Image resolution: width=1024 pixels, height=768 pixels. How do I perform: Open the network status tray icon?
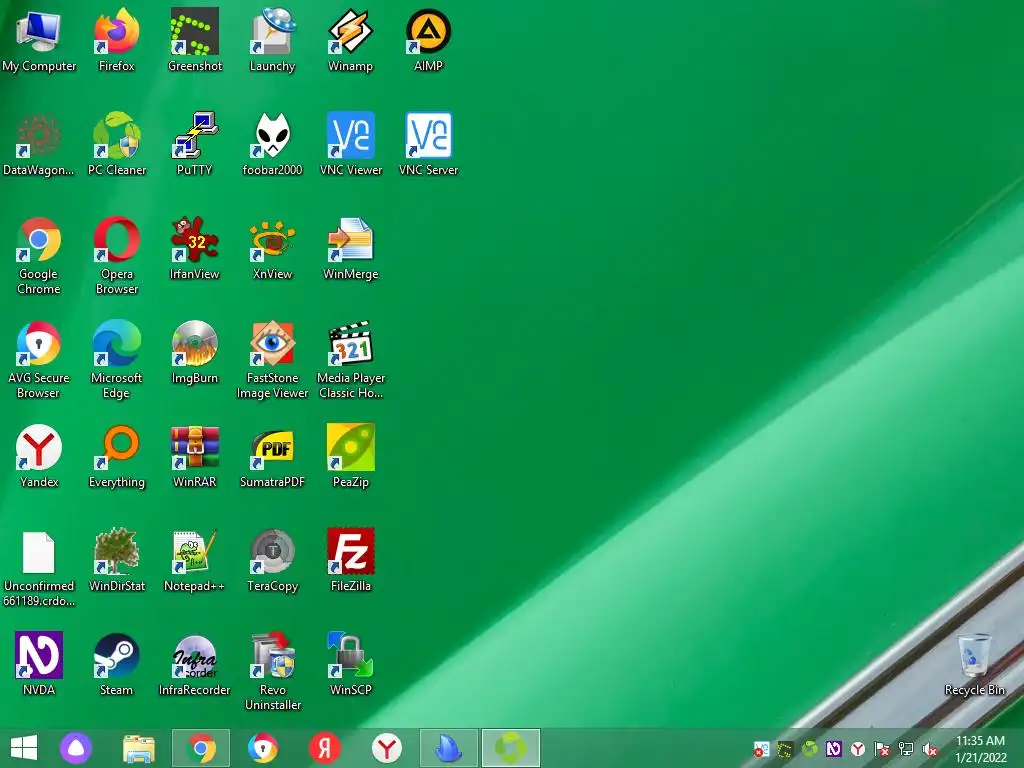coord(906,749)
